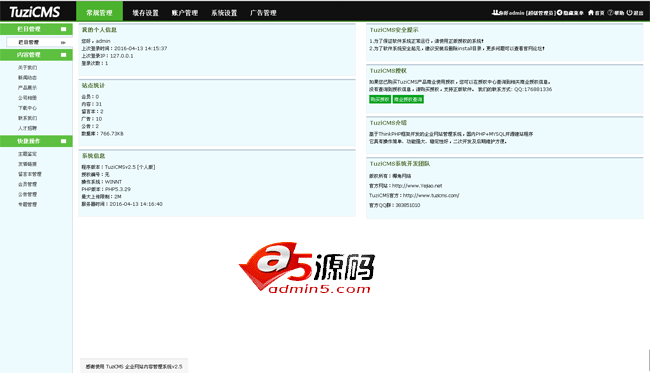Open 下载中心 in the sidebar
Viewport: 650px width, 373px height.
click(27, 108)
